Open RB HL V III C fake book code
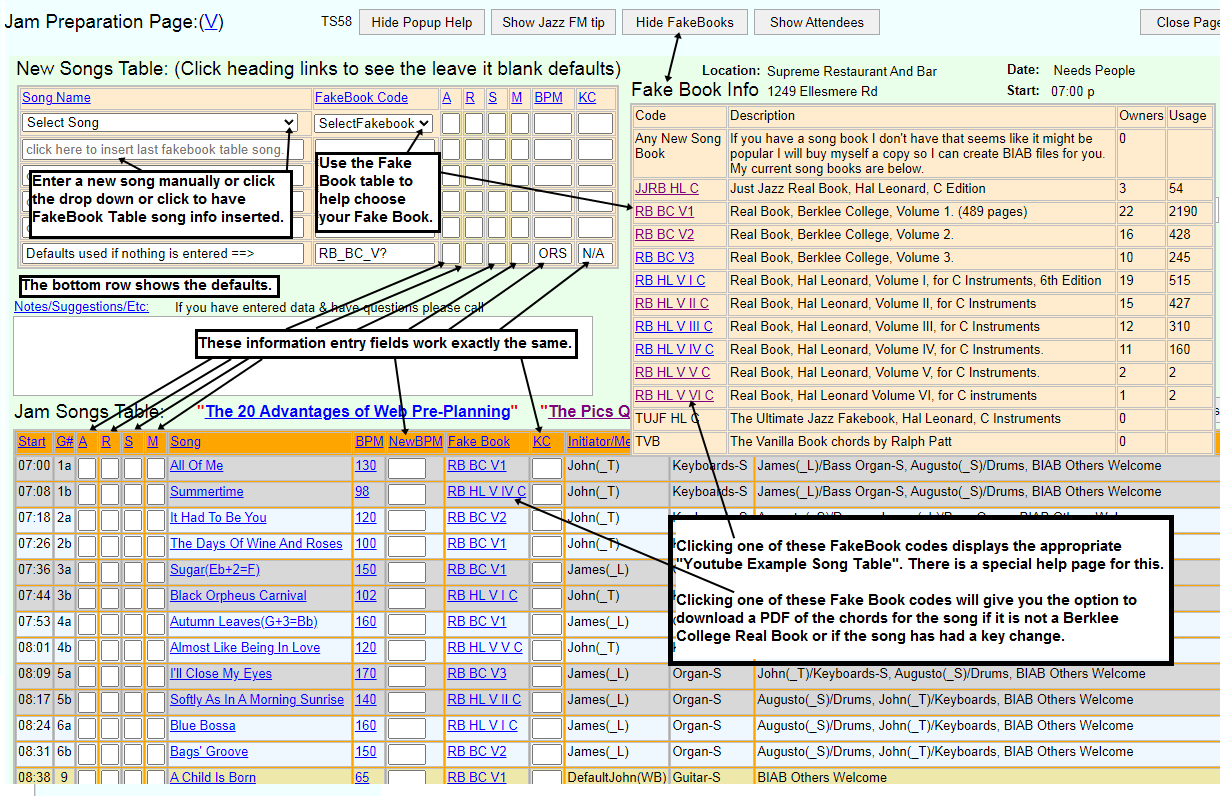The height and width of the screenshot is (808, 1220). (674, 327)
